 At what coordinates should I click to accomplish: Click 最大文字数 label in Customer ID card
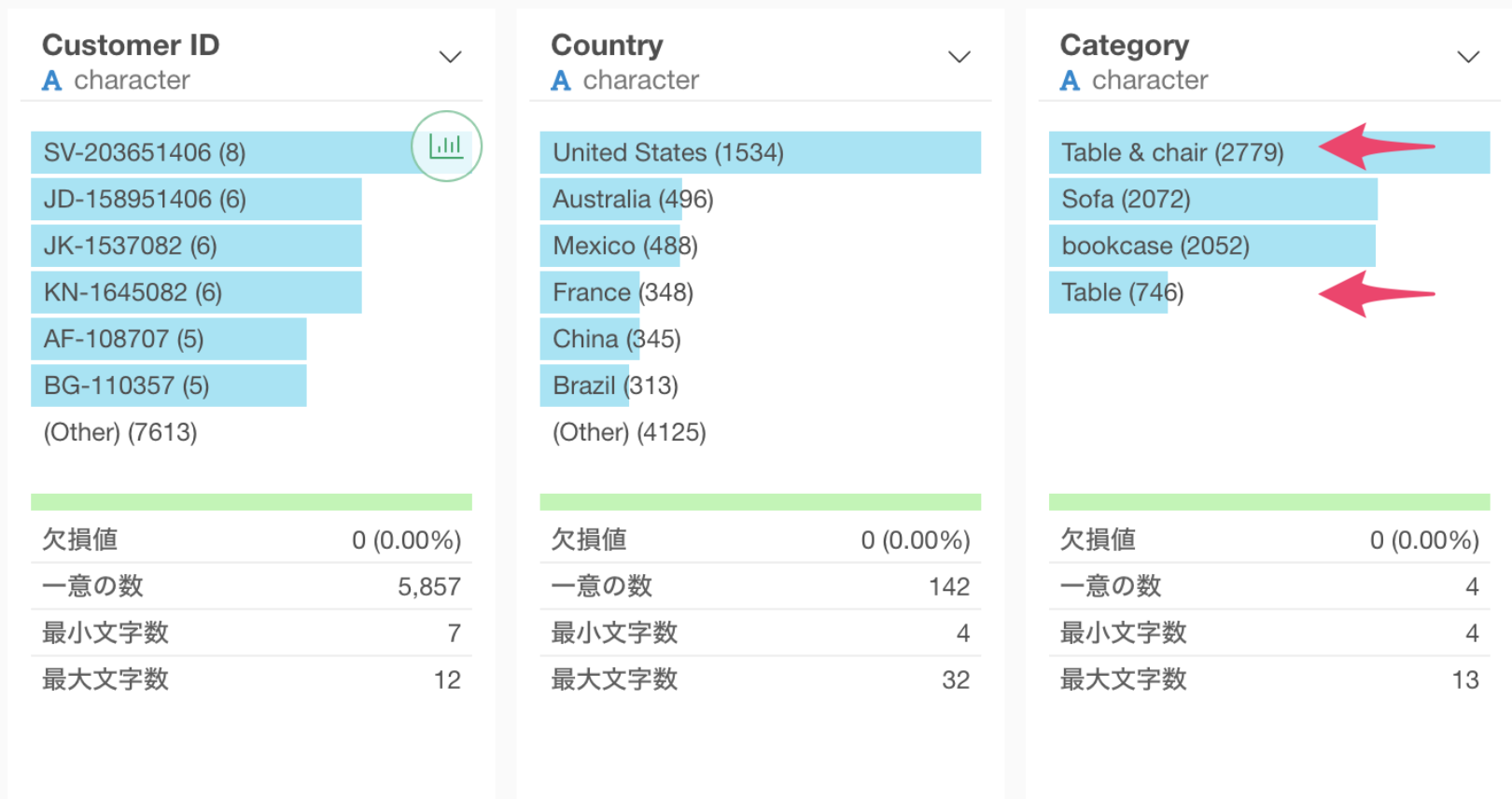105,680
